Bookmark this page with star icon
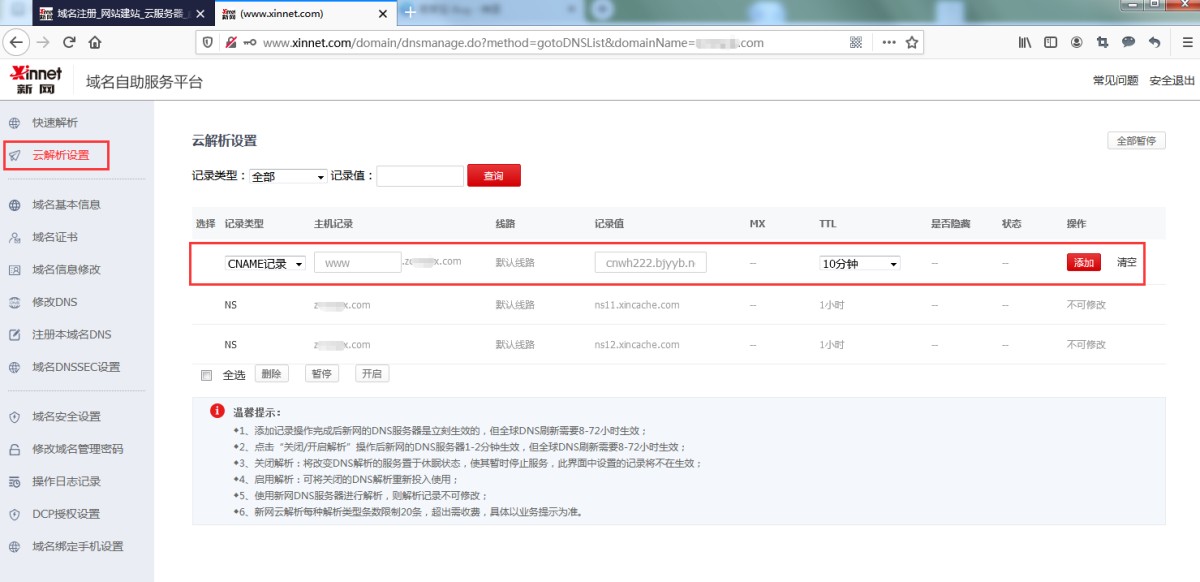This screenshot has height=582, width=1200. tap(912, 42)
